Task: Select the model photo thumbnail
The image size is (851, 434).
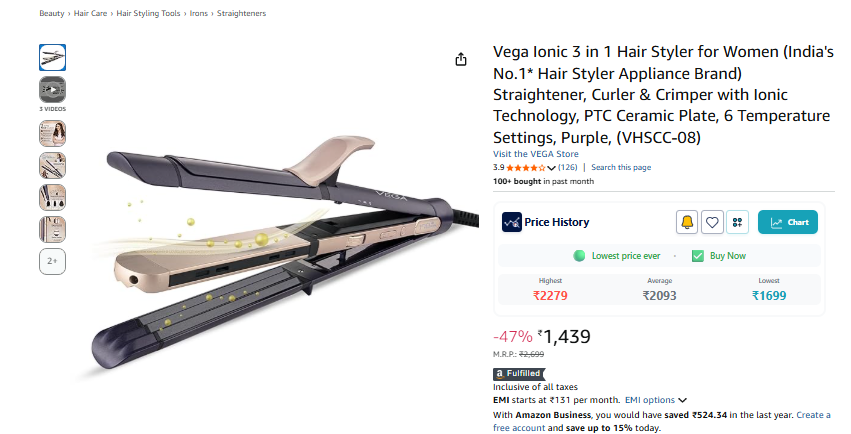Action: tap(52, 133)
